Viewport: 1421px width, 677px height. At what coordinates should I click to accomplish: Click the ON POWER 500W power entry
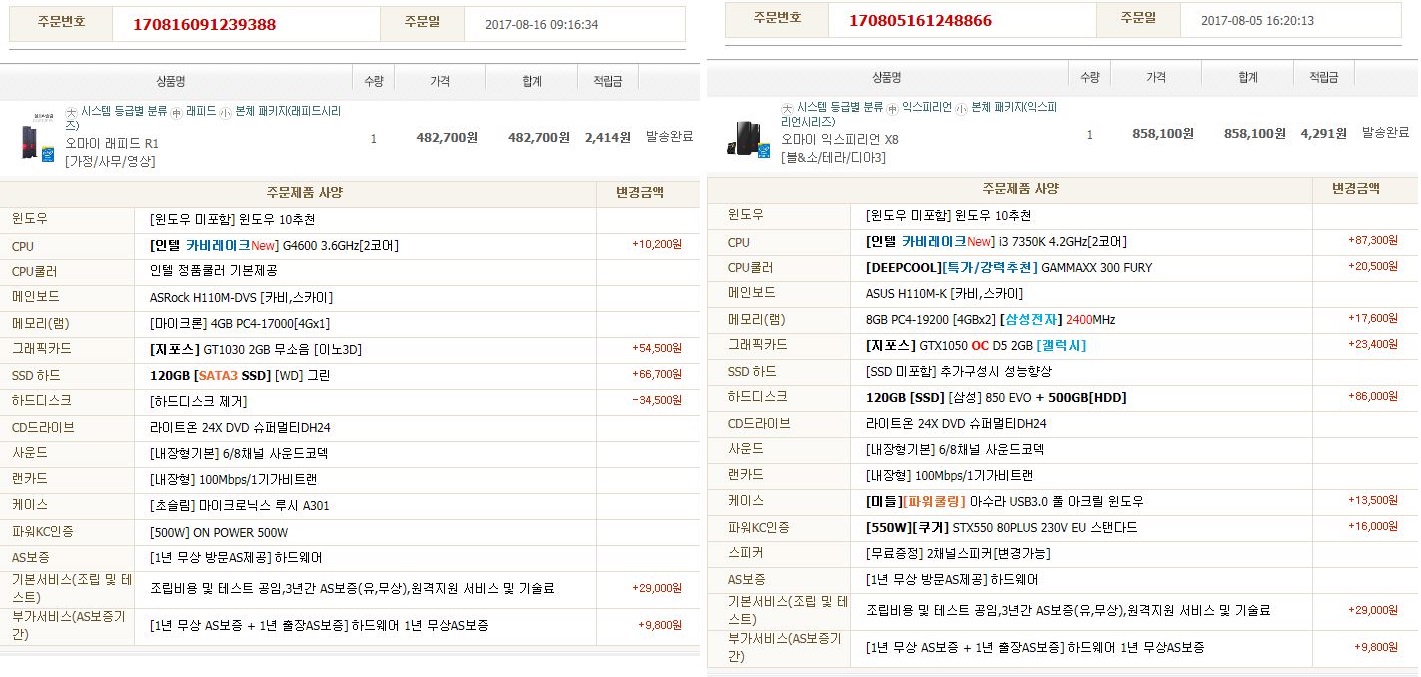click(x=219, y=532)
